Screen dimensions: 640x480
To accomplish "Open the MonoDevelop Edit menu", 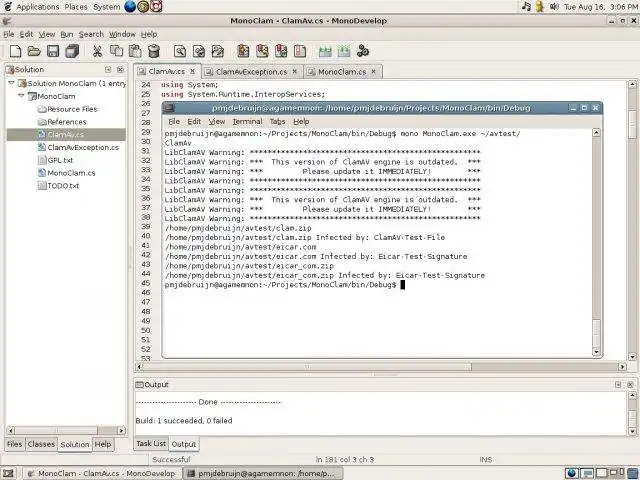I will [x=26, y=34].
